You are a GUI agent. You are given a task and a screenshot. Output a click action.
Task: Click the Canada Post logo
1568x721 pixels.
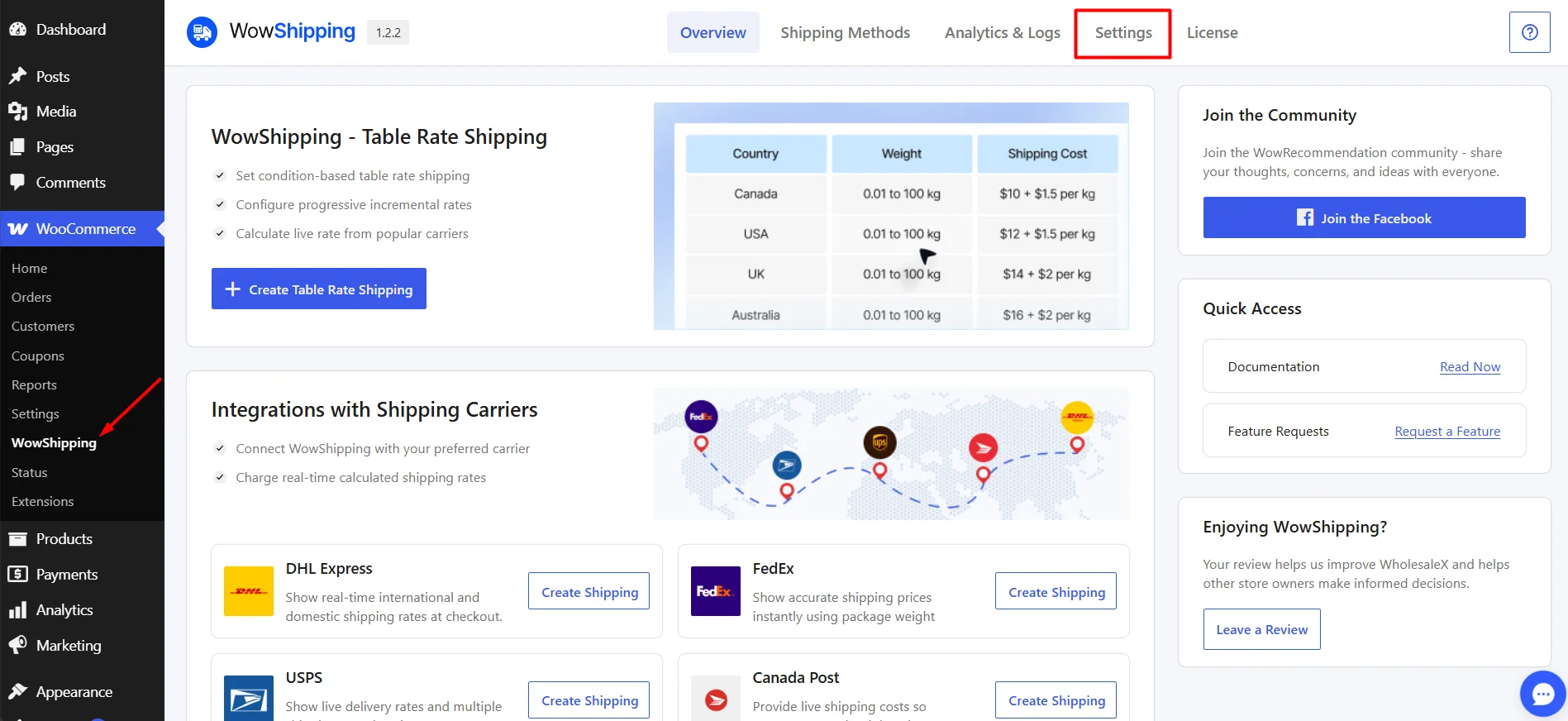[716, 699]
